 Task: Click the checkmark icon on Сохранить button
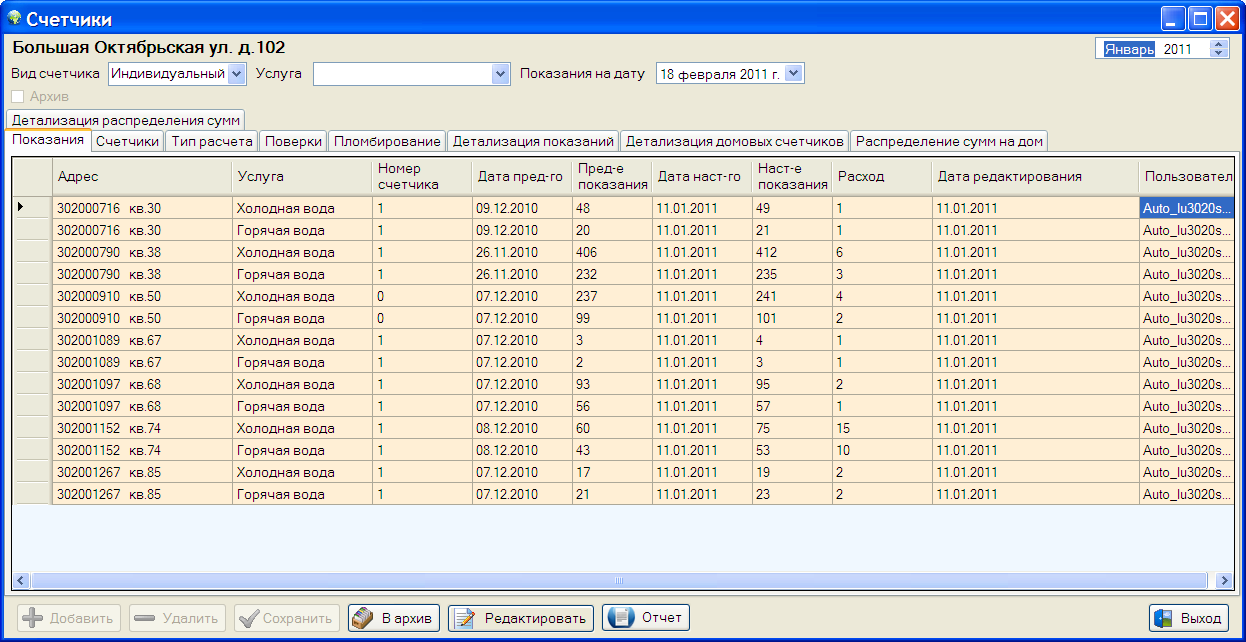click(x=248, y=618)
